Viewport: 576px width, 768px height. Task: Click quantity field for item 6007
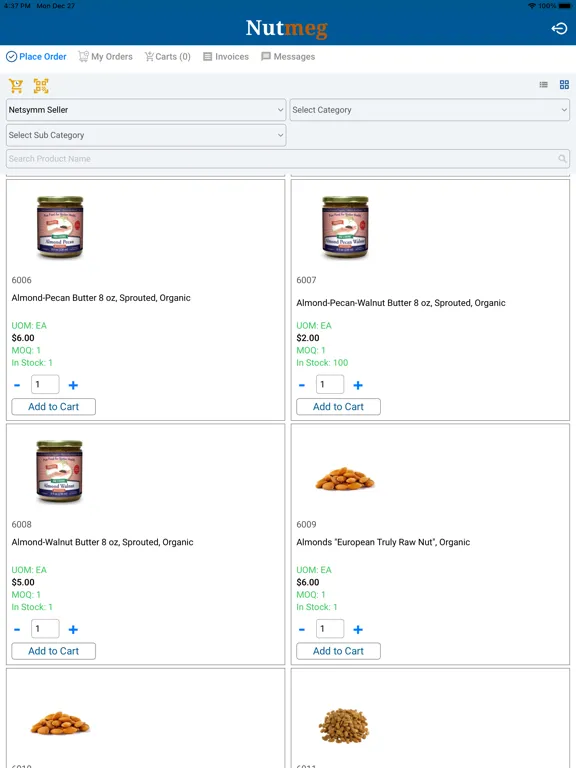point(330,384)
